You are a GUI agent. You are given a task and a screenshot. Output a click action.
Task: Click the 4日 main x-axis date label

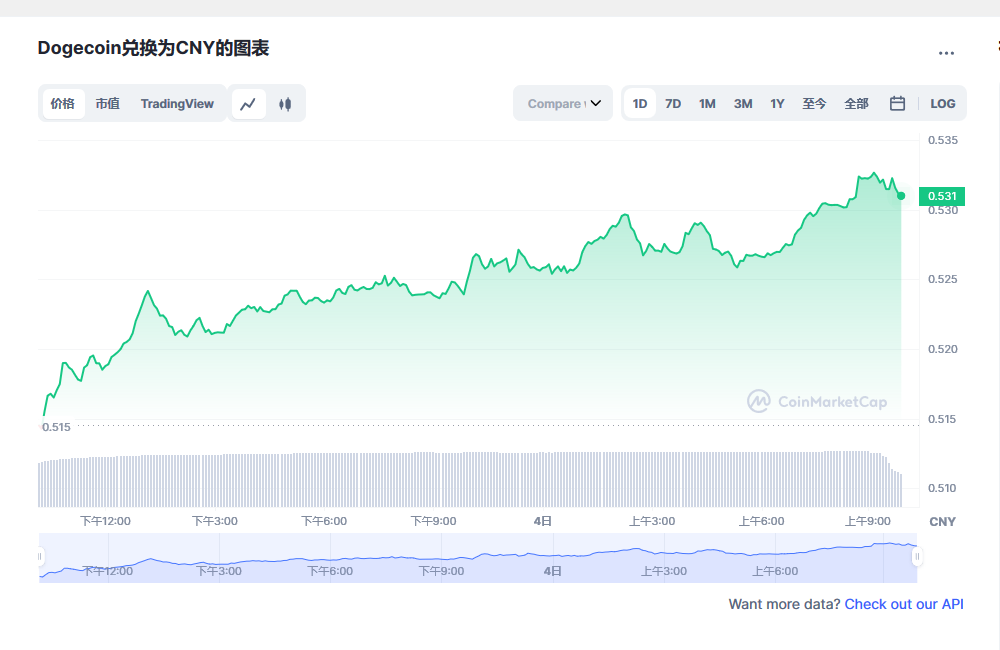point(543,521)
